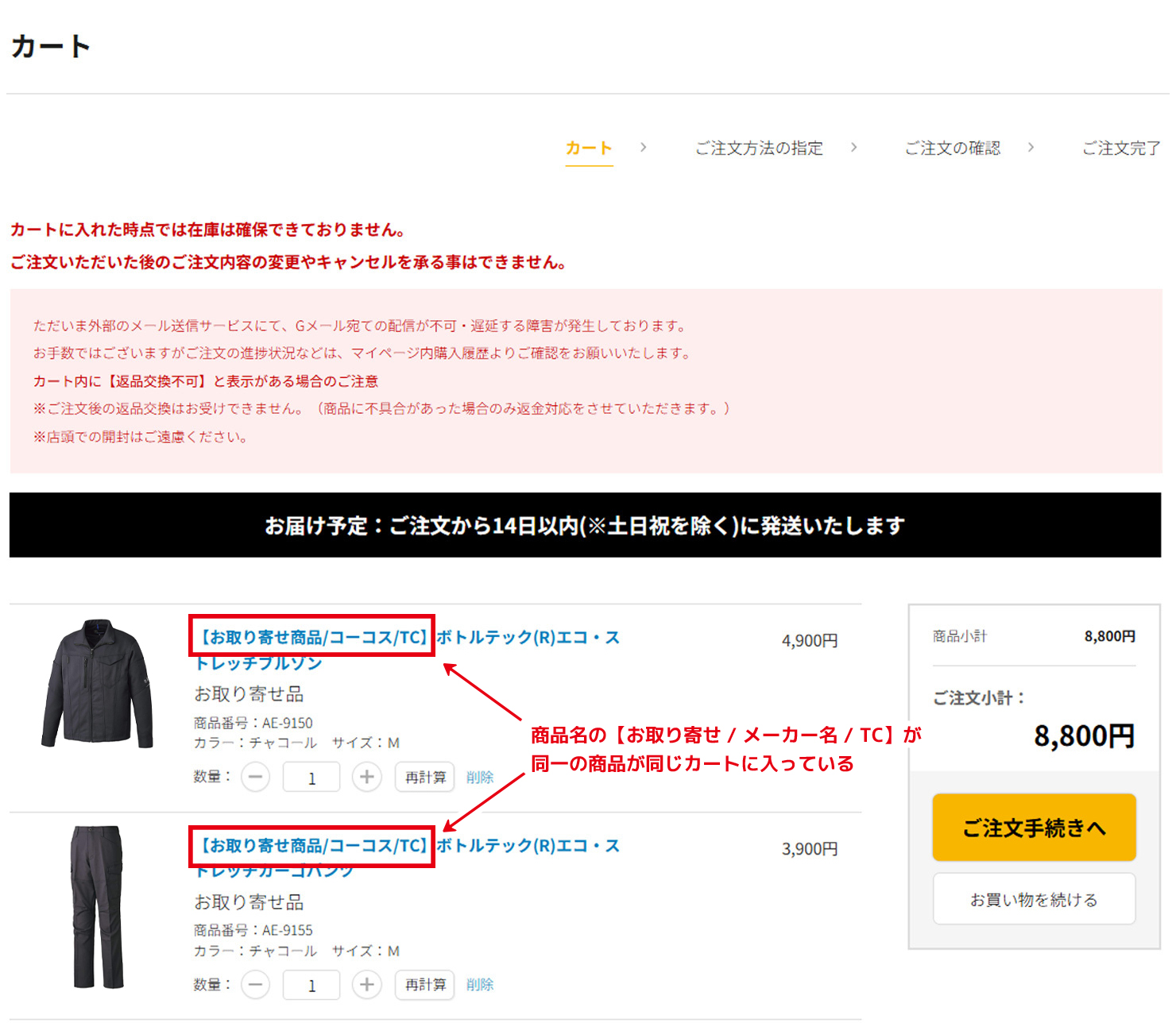The height and width of the screenshot is (1023, 1176).
Task: Click the plus stepper icon for item AE-9155
Action: [367, 985]
